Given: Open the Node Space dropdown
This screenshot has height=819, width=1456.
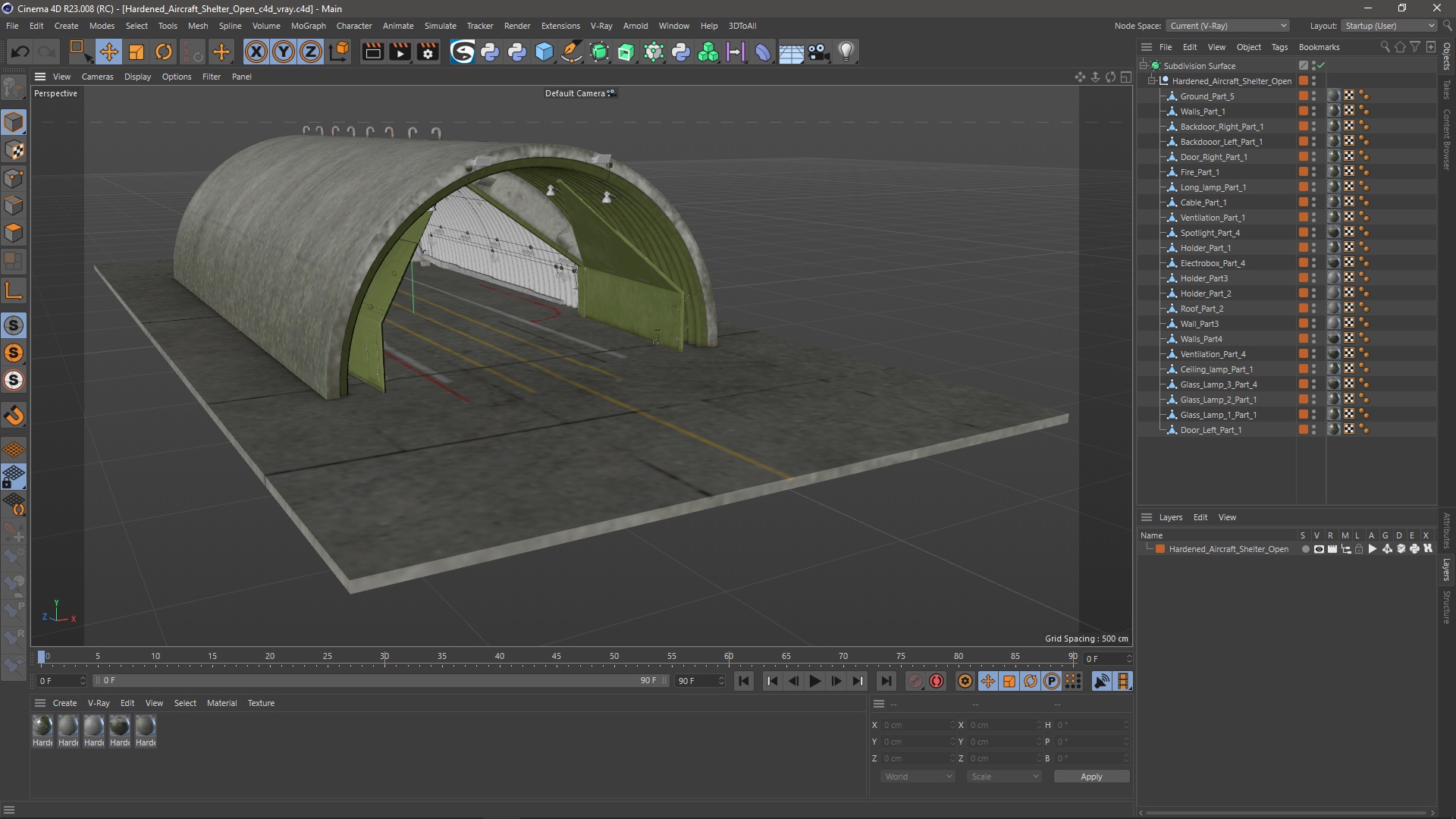Looking at the screenshot, I should (1227, 26).
